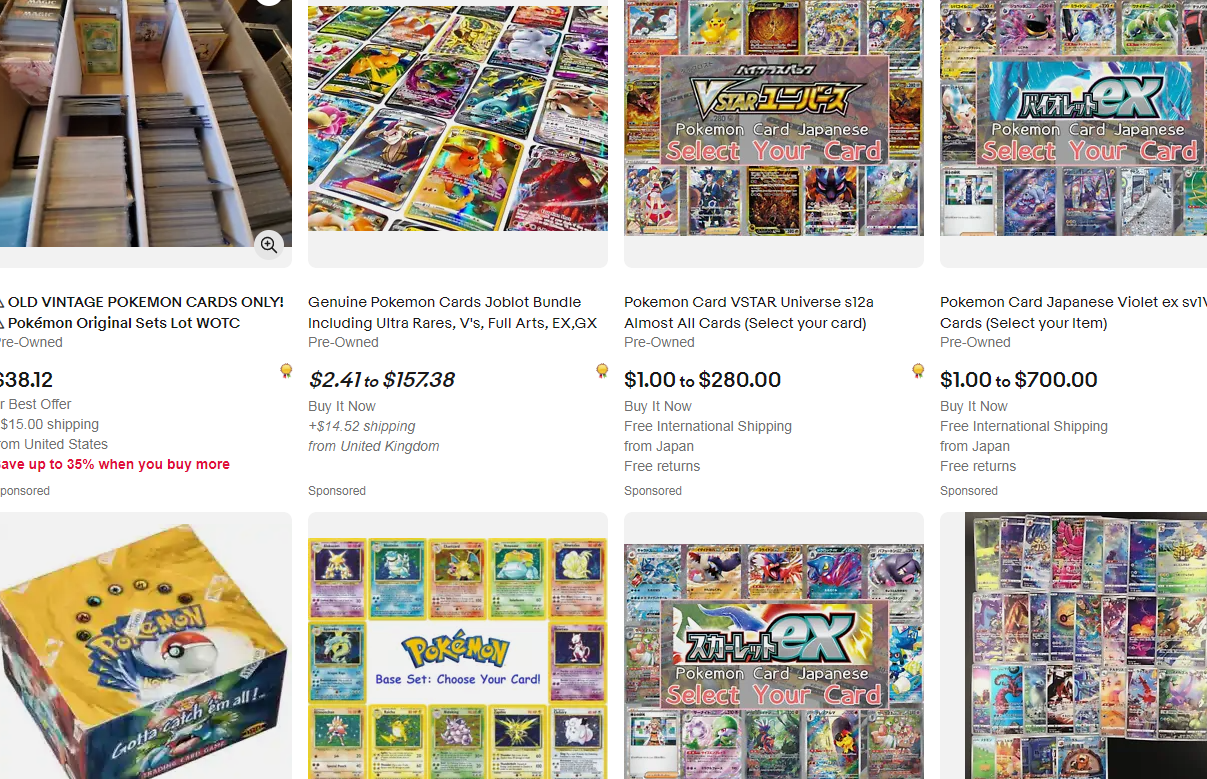
Task: Click the gold badge next to $2.41 to $157.38
Action: (602, 371)
